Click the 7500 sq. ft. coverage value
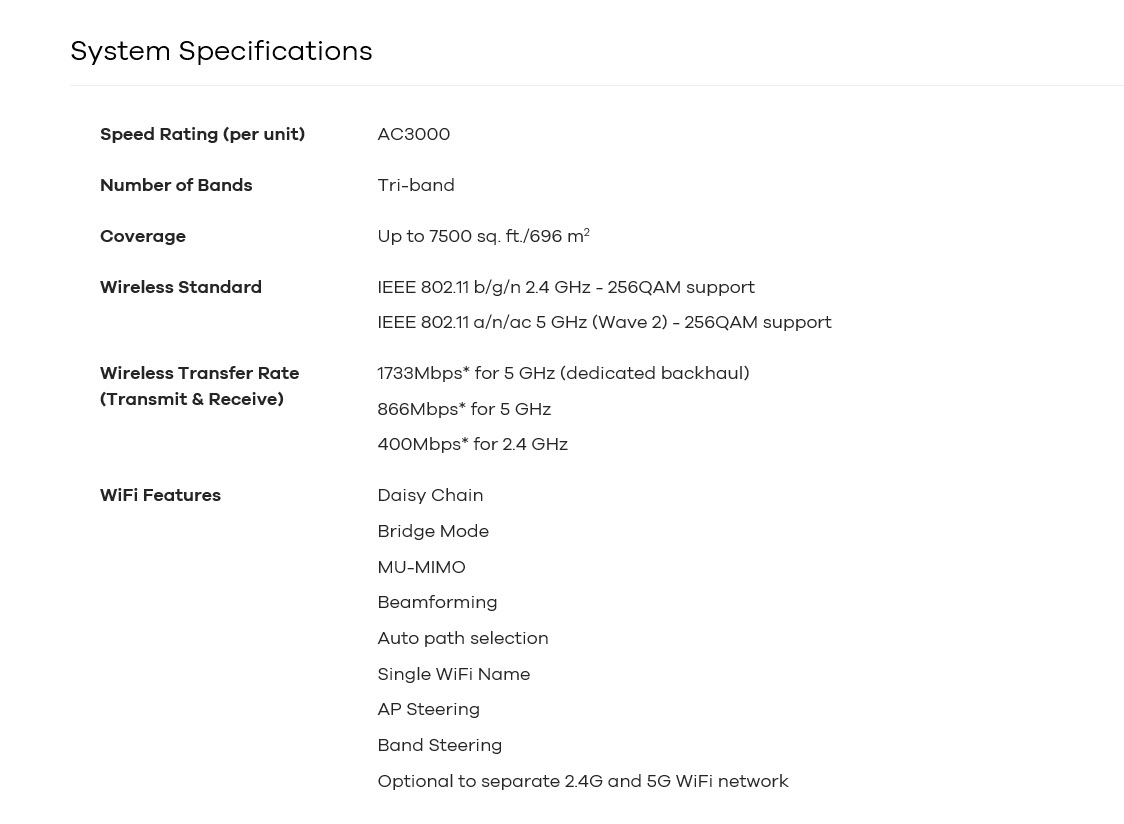Screen dimensions: 1124x824 tap(484, 236)
